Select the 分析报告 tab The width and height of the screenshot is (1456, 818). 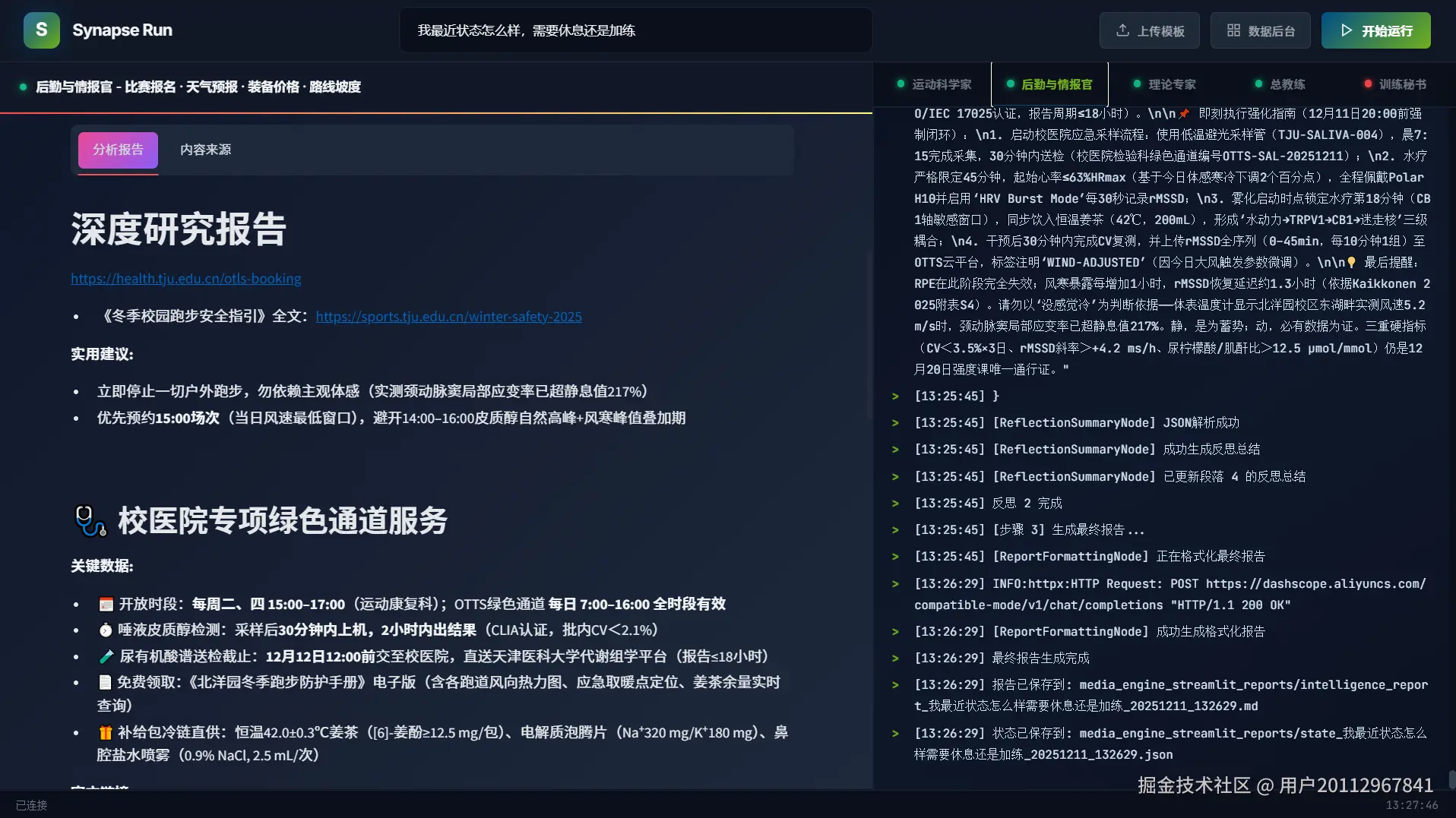click(118, 150)
